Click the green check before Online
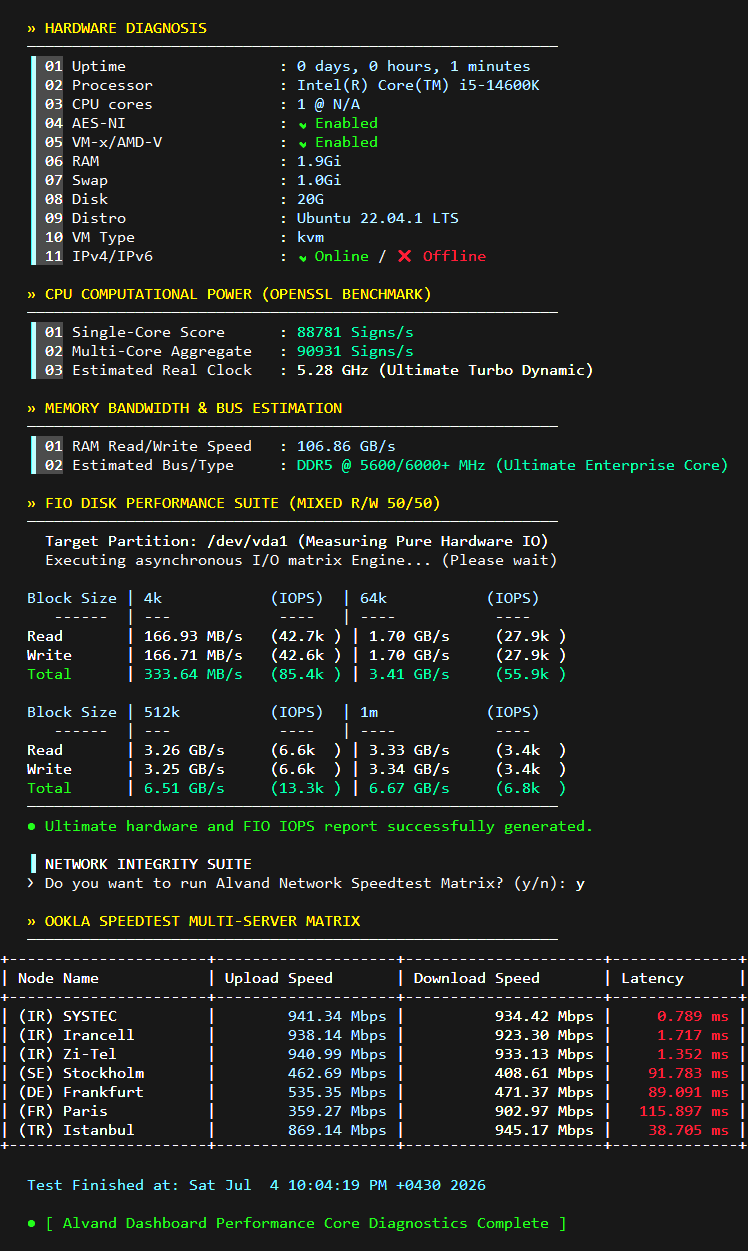748x1251 pixels. pyautogui.click(x=303, y=257)
